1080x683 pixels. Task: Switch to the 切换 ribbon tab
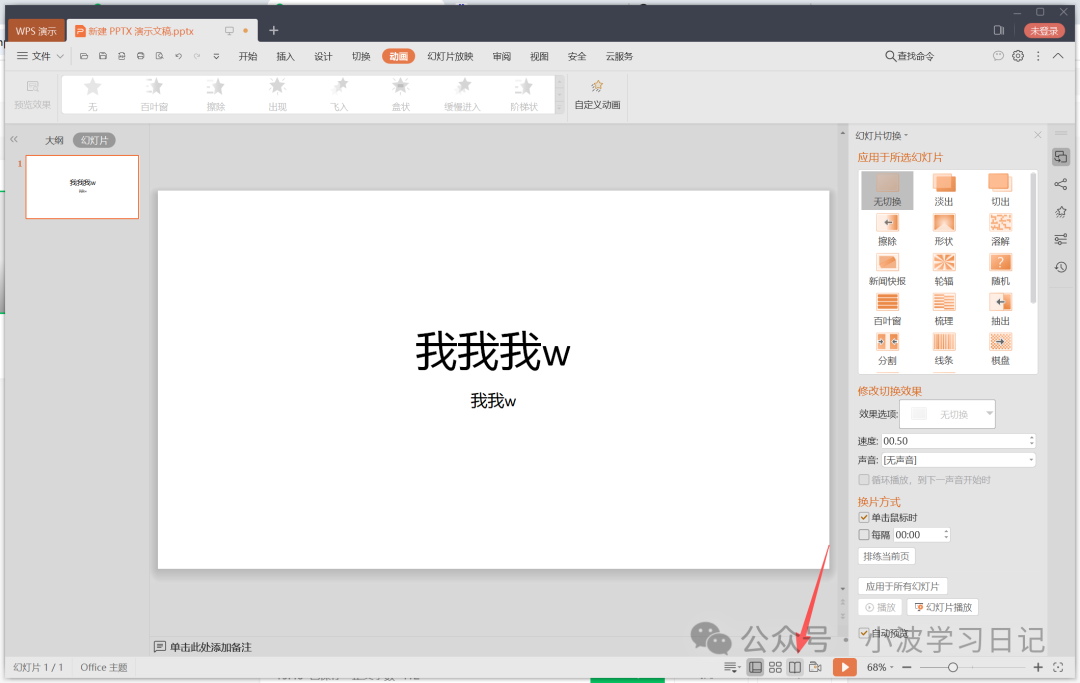click(x=360, y=56)
